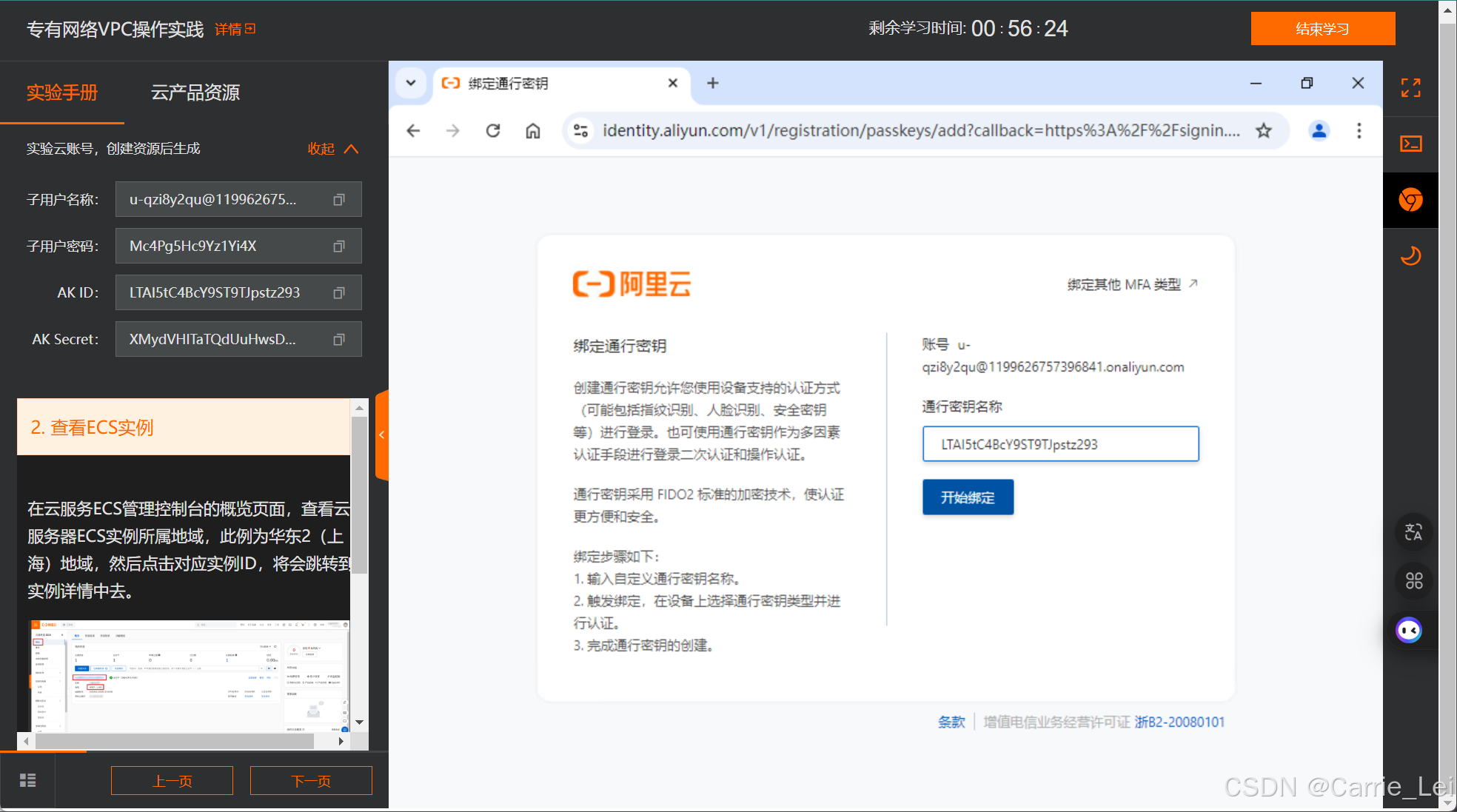Open the apps grid icon in sidebar
The image size is (1457, 812).
(x=1413, y=581)
